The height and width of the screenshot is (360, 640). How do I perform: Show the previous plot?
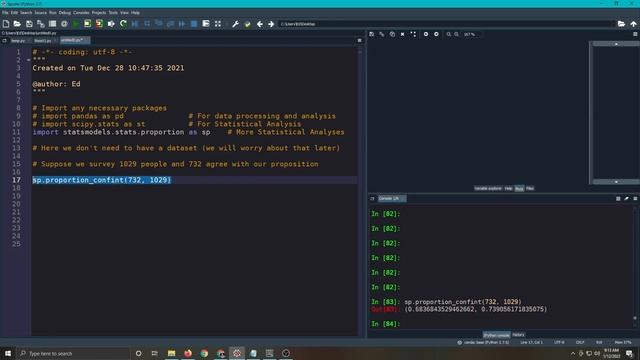point(426,34)
